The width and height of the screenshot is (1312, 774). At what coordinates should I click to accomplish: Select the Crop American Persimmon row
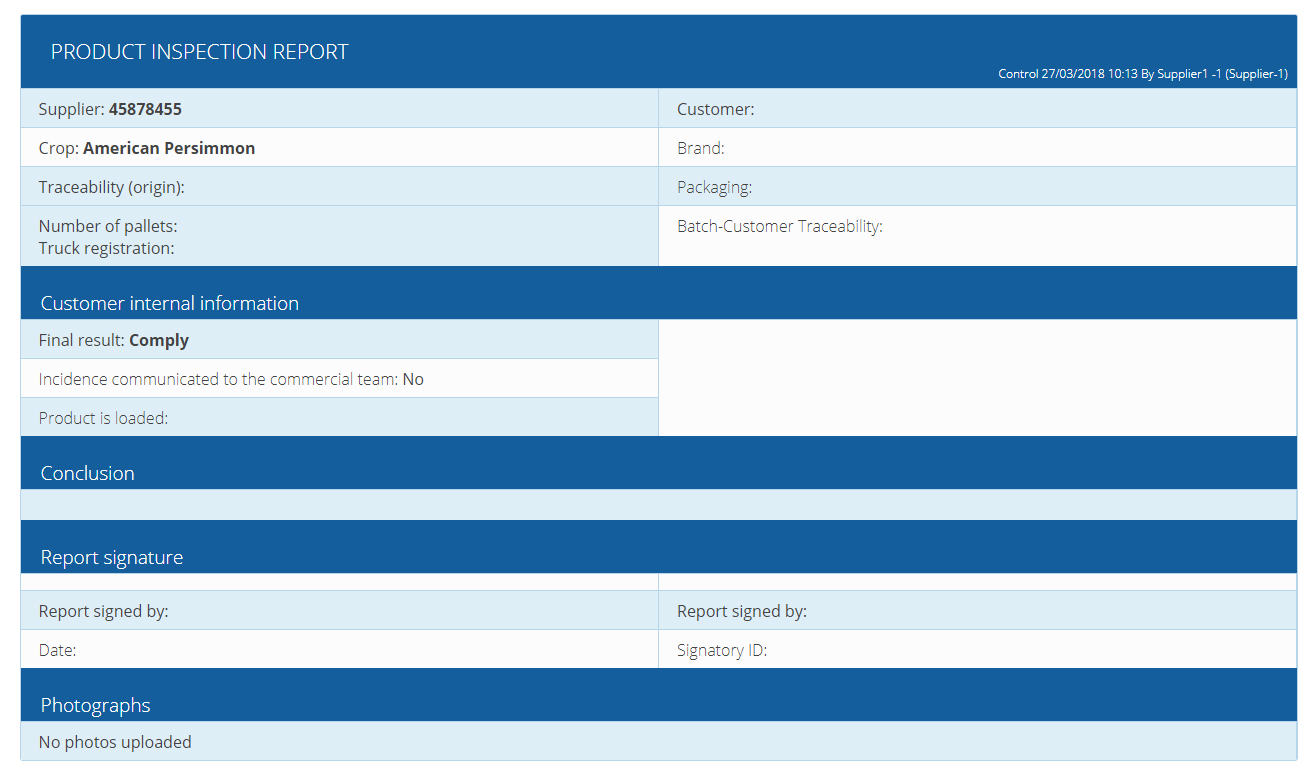[x=339, y=147]
